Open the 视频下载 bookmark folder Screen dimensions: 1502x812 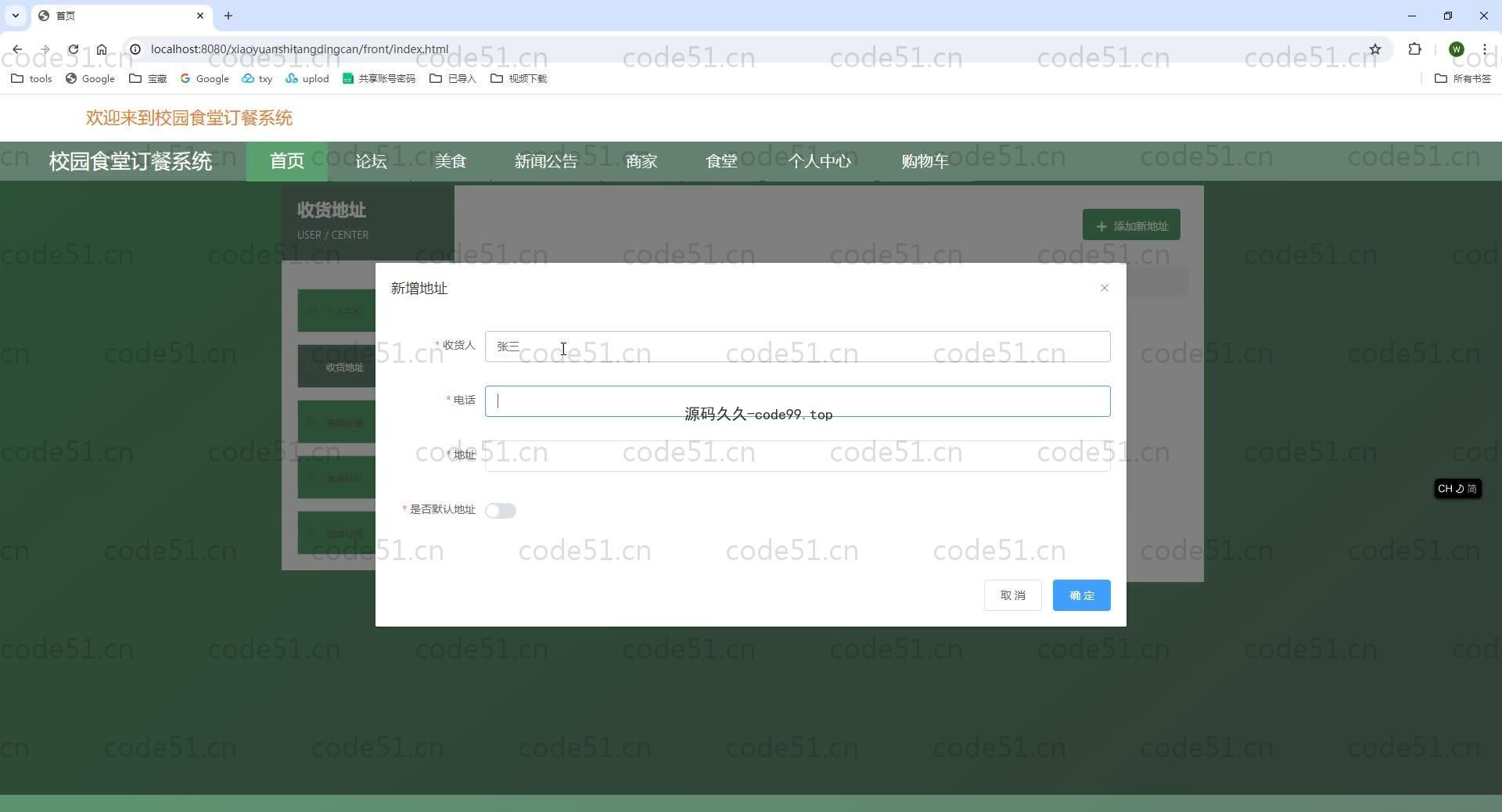519,78
